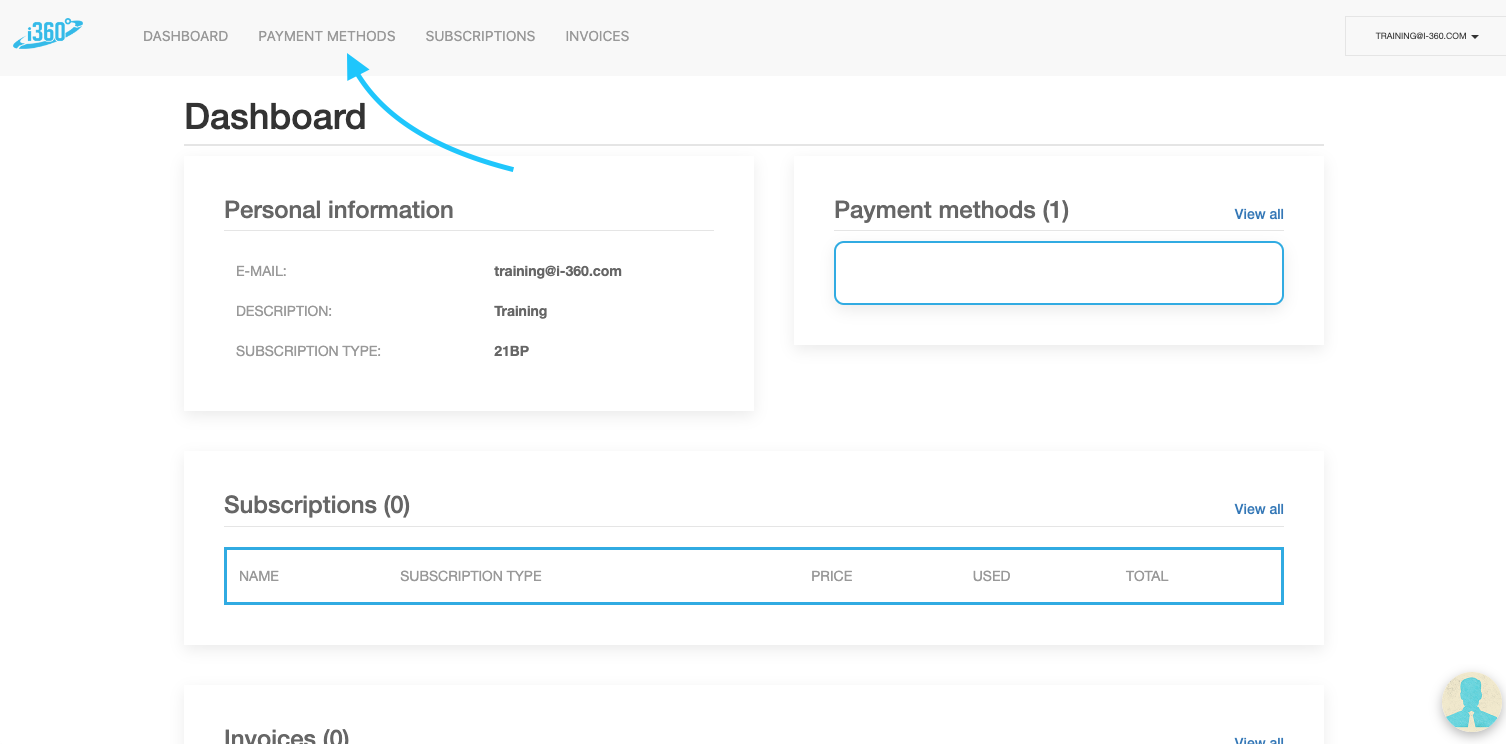
Task: Select the saved payment method card
Action: [1059, 273]
